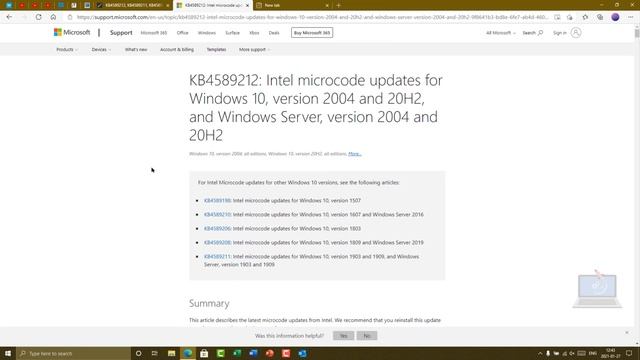Close the feedback bar with X

627,333
